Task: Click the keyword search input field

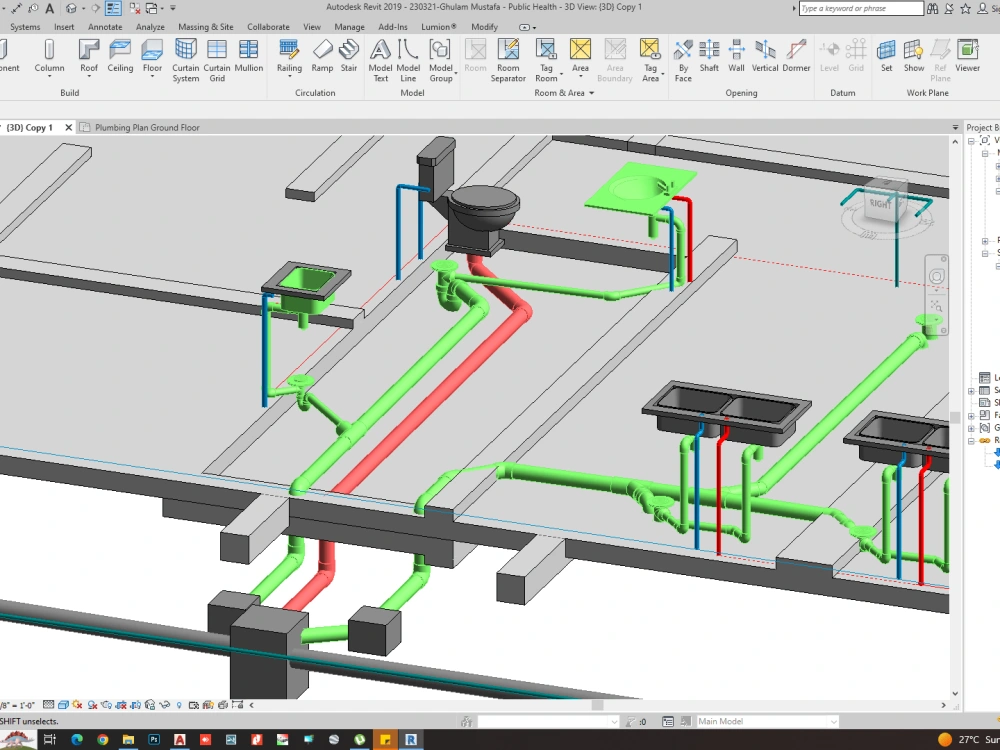Action: pos(860,8)
